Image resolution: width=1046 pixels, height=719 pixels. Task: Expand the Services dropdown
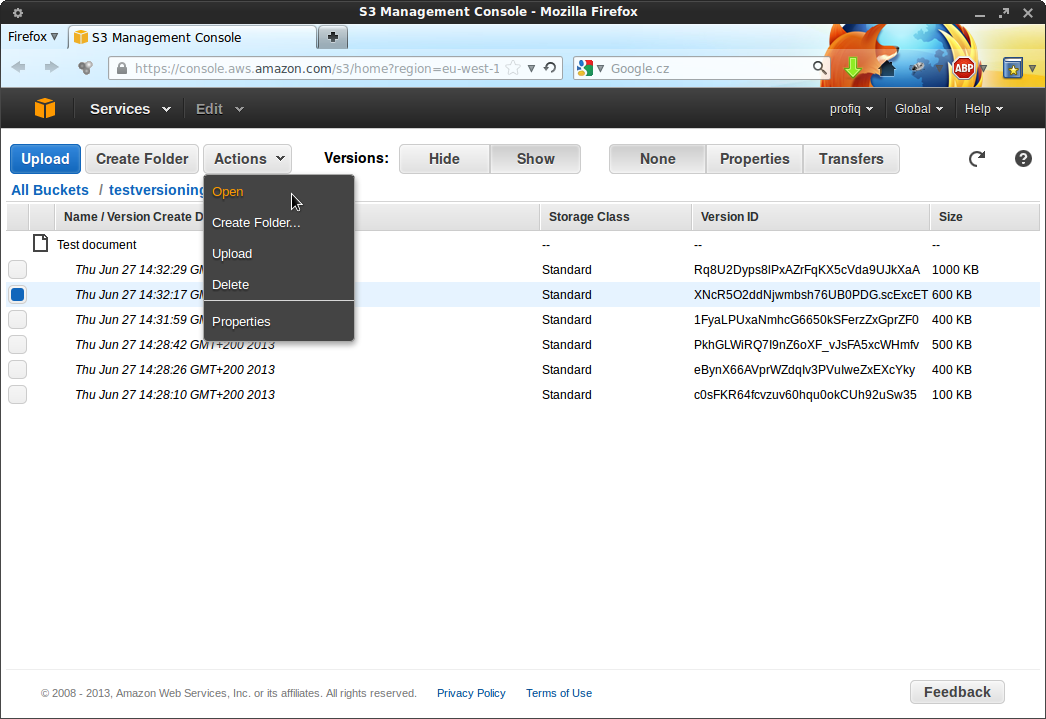[x=130, y=109]
